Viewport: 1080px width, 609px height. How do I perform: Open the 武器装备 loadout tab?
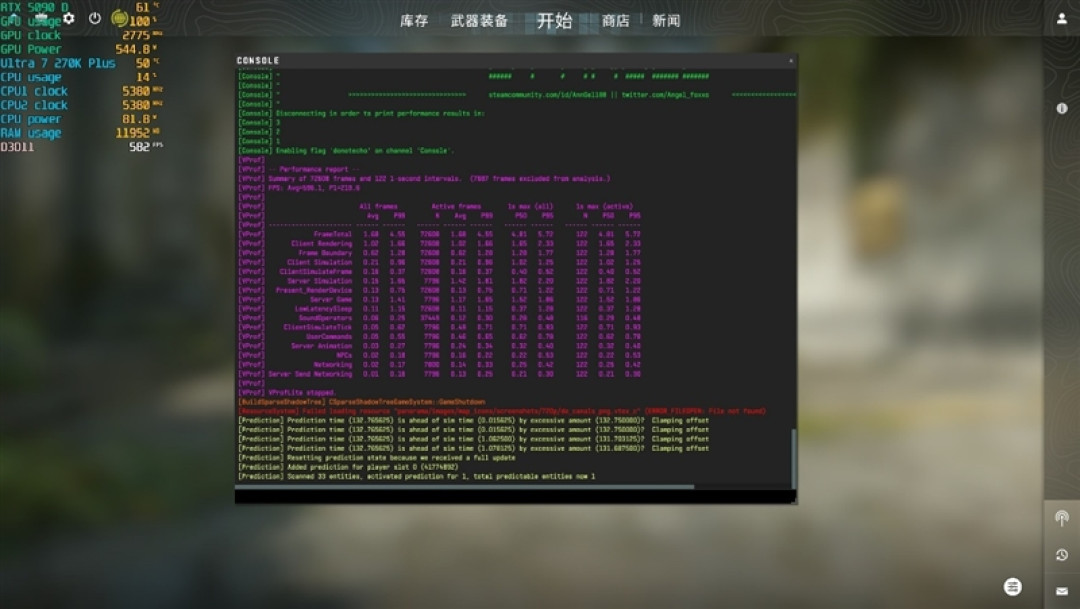click(479, 21)
